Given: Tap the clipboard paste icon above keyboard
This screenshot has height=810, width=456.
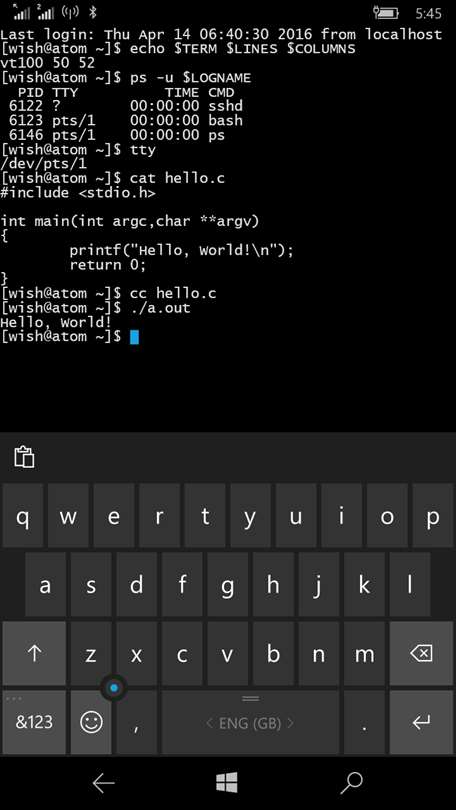Looking at the screenshot, I should click(x=24, y=457).
